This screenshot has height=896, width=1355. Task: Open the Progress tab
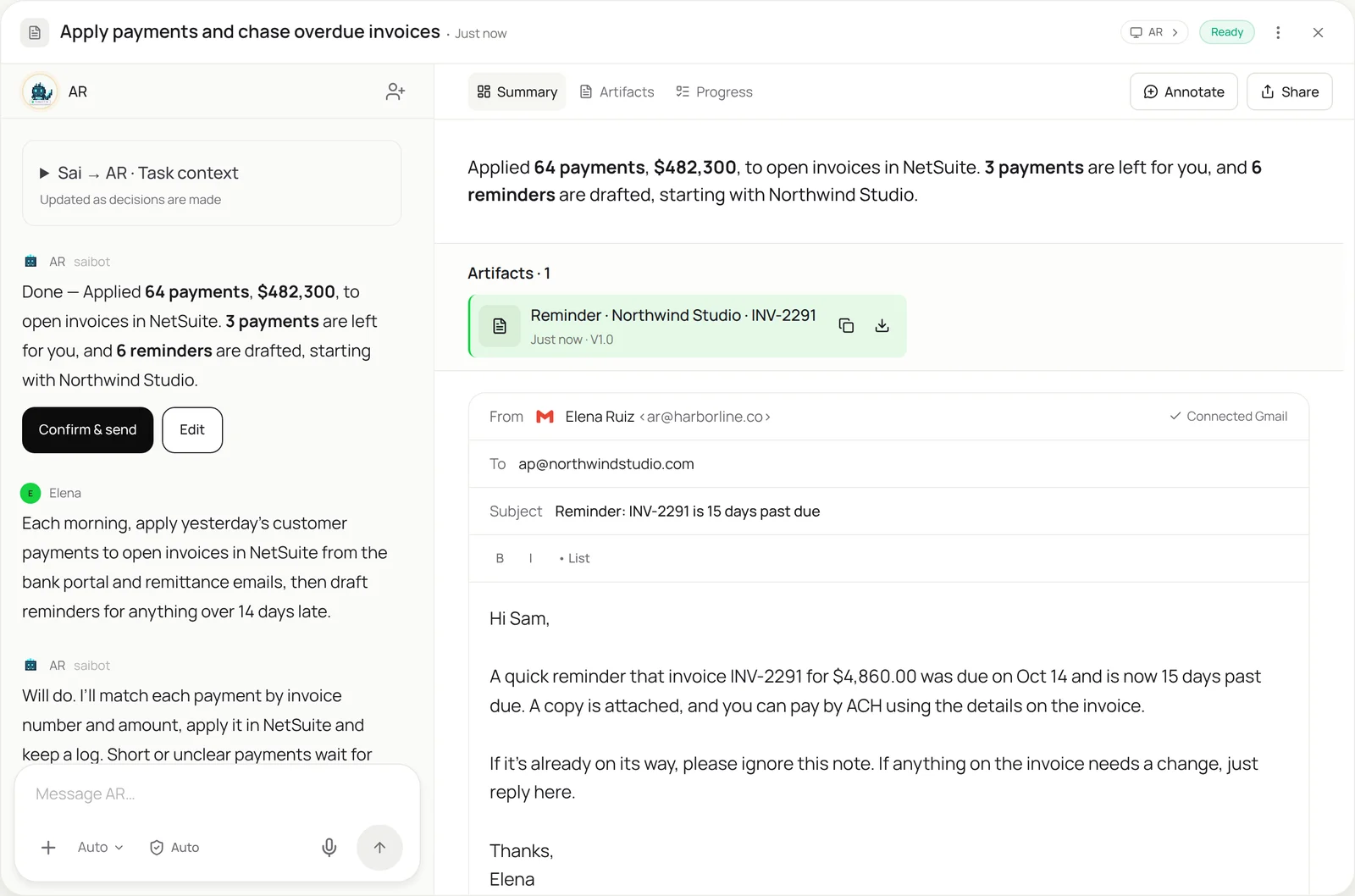[x=714, y=91]
